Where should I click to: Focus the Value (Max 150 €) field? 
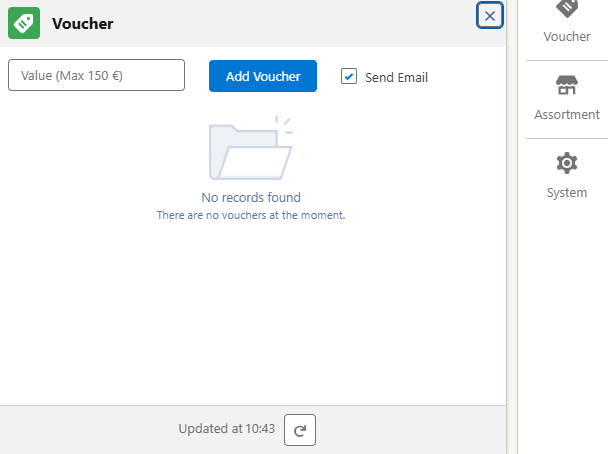tap(96, 75)
